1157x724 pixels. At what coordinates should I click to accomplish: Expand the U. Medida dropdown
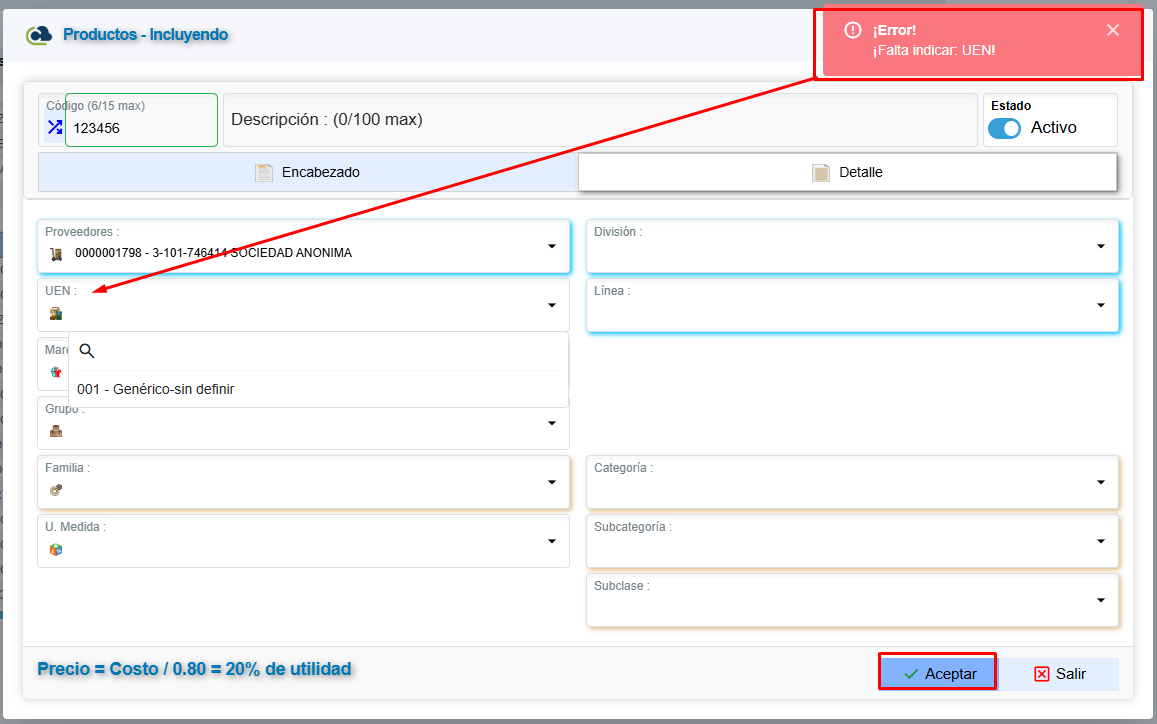pyautogui.click(x=552, y=542)
